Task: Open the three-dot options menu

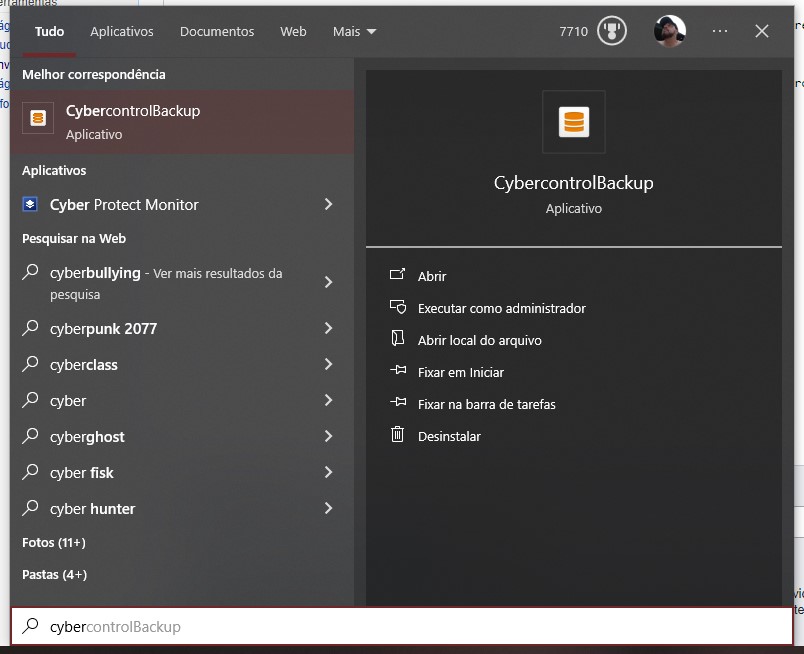Action: click(x=720, y=31)
